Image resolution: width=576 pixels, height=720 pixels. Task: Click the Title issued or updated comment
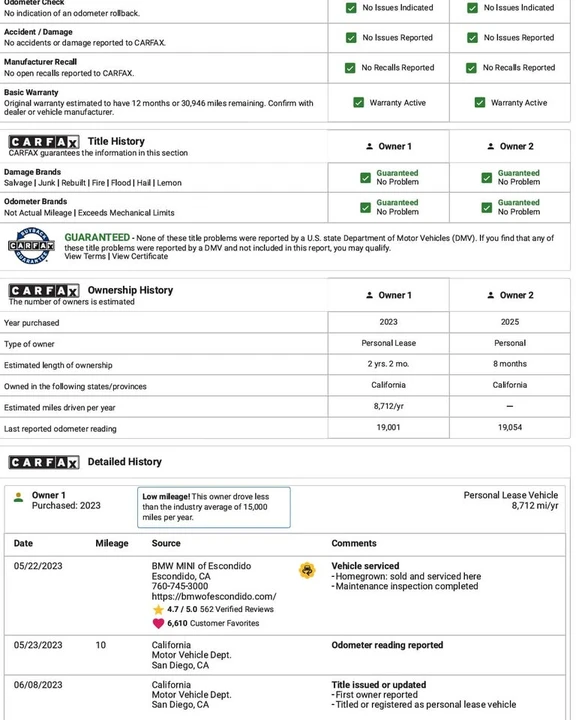point(379,685)
